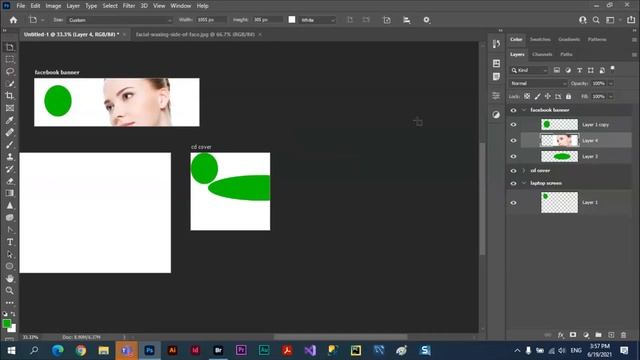Toggle visibility of cd cover artboard
This screenshot has height=360, width=640.
point(513,171)
